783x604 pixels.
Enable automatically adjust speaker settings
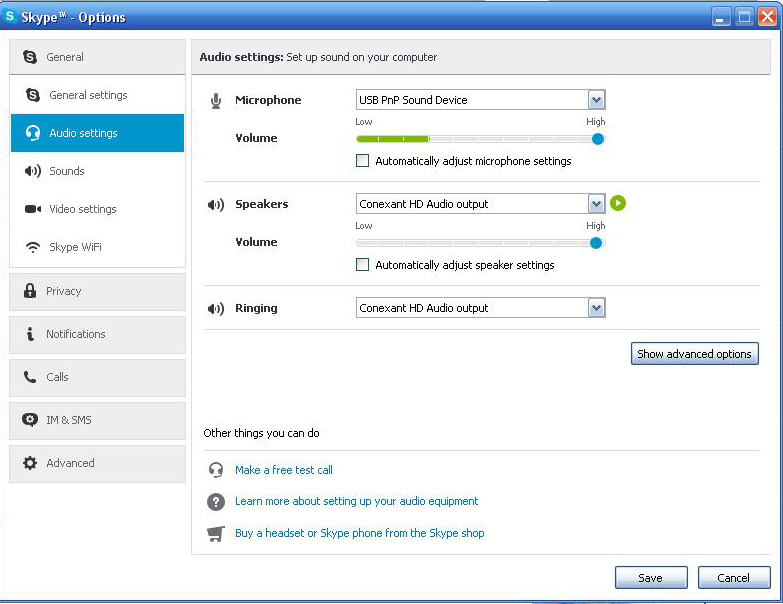click(x=363, y=265)
